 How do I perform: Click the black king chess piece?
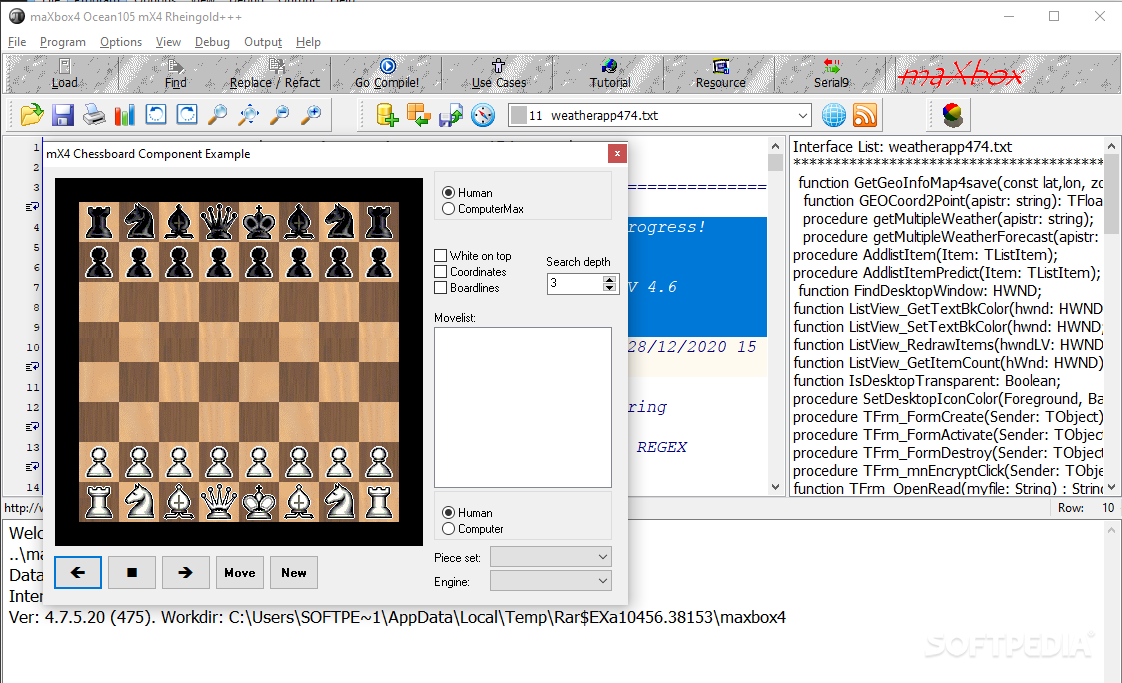259,221
